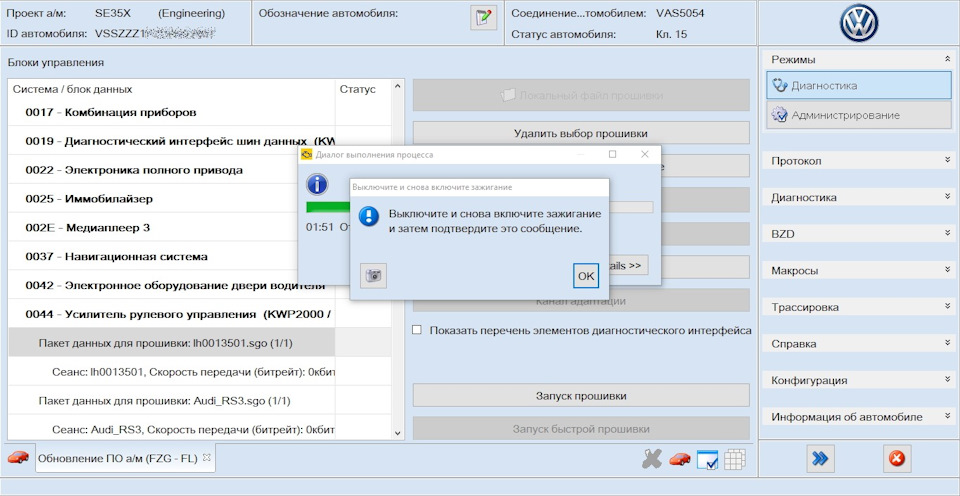Select Сеанс: lh0013501 row
Screen dimensions: 960x496
click(x=171, y=372)
